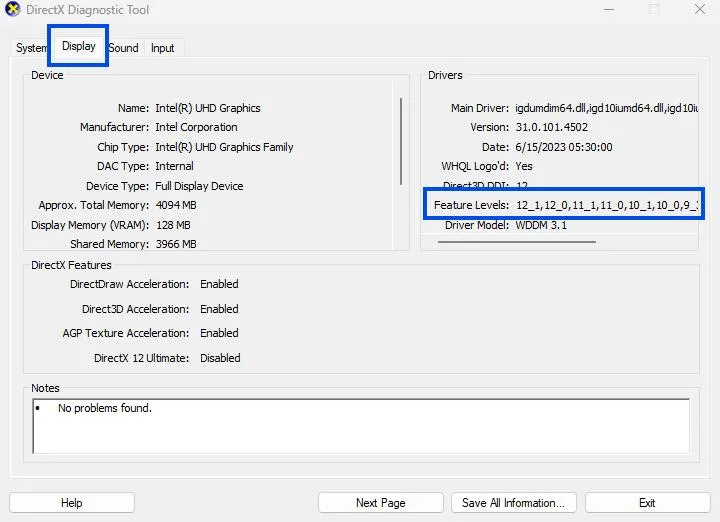This screenshot has height=522, width=720.
Task: Click the DirectX Diagnostic Tool title icon
Action: 13,9
